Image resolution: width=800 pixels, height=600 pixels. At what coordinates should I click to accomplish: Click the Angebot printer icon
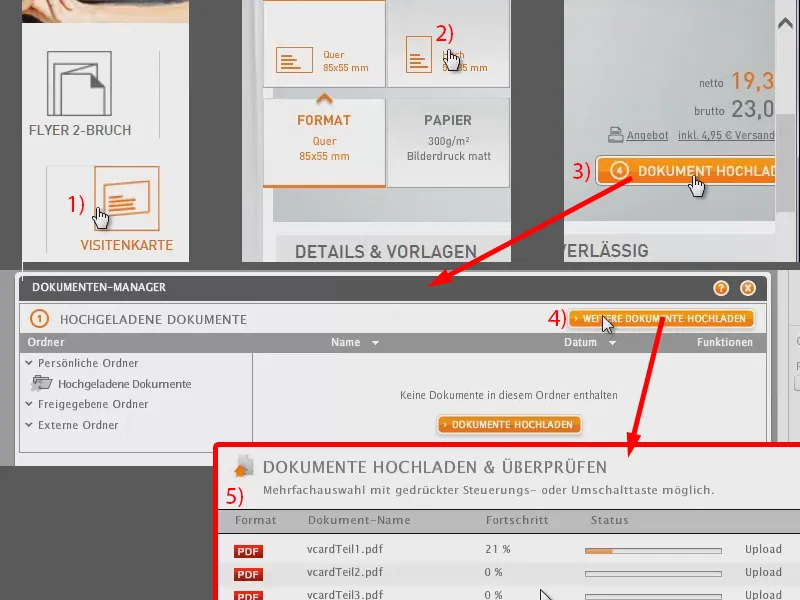click(616, 135)
